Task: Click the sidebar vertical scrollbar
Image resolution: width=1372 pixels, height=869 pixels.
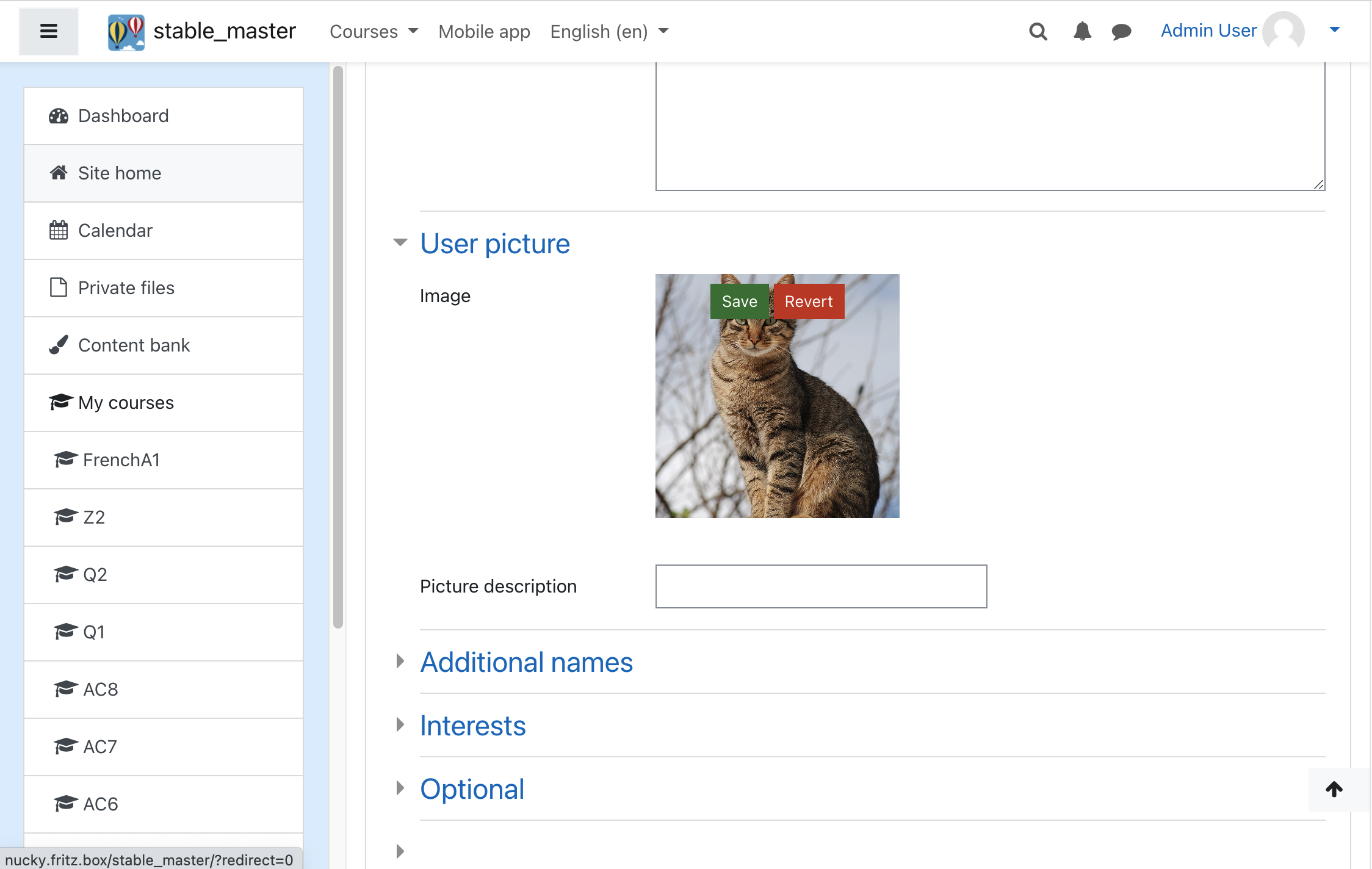Action: click(338, 347)
